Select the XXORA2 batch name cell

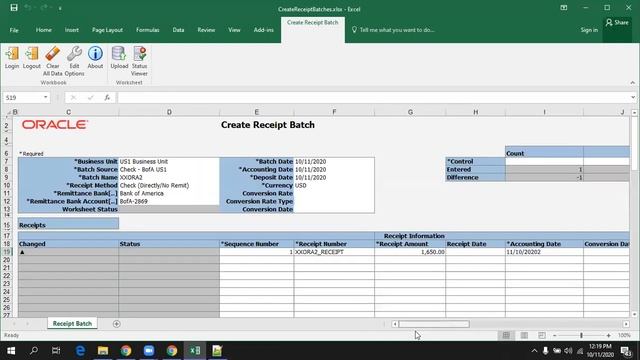(169, 178)
